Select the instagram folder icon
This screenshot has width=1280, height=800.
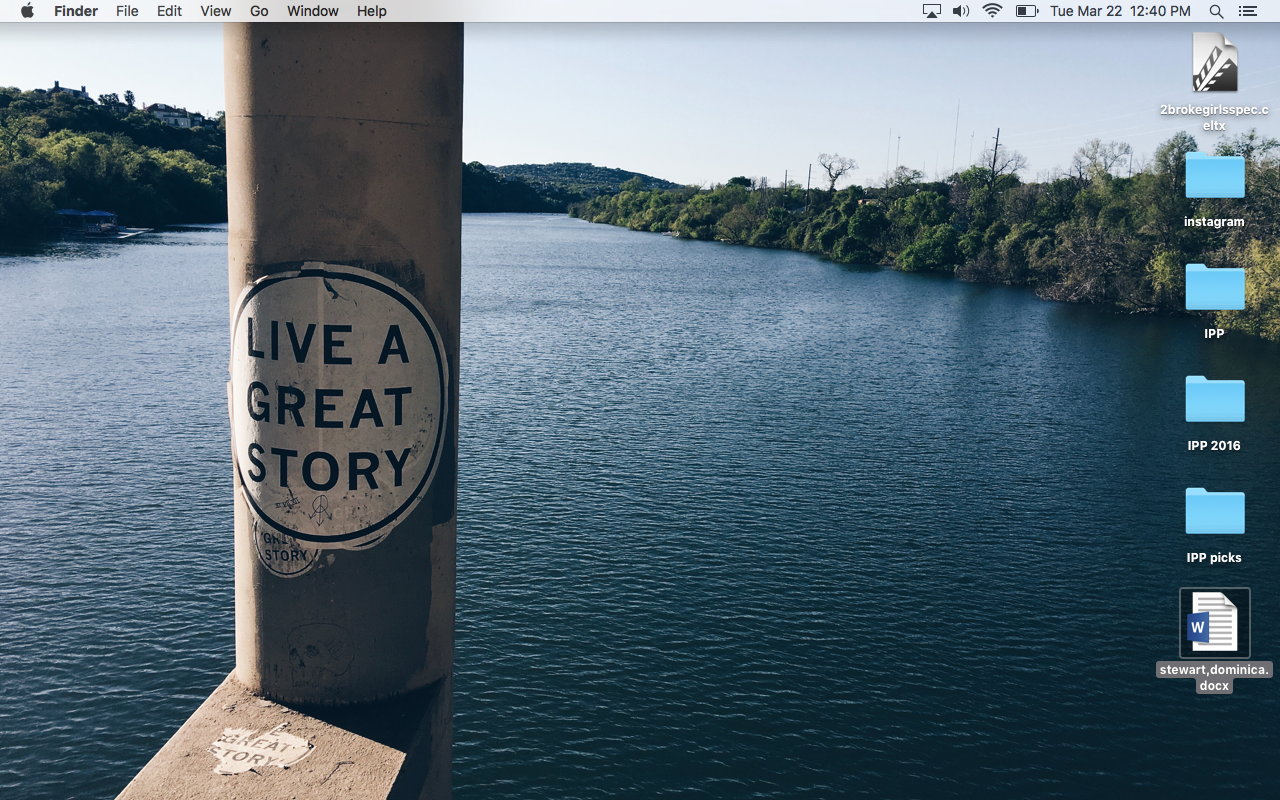pyautogui.click(x=1215, y=175)
